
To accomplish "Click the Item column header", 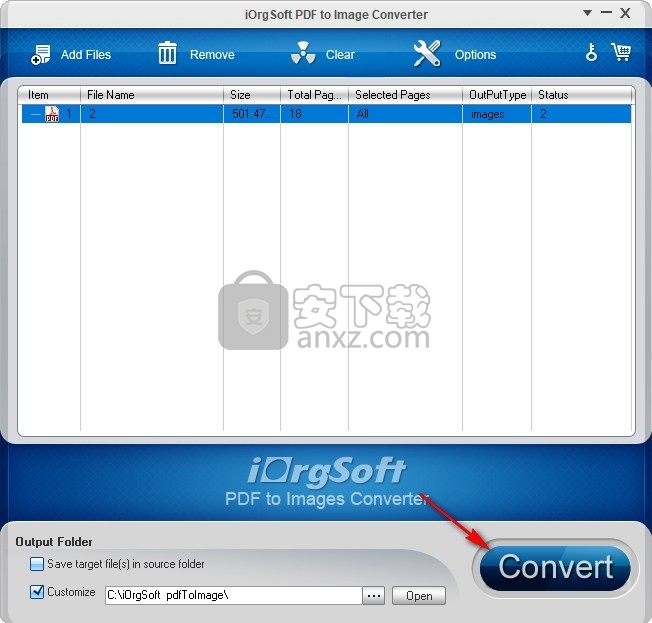I will click(49, 95).
